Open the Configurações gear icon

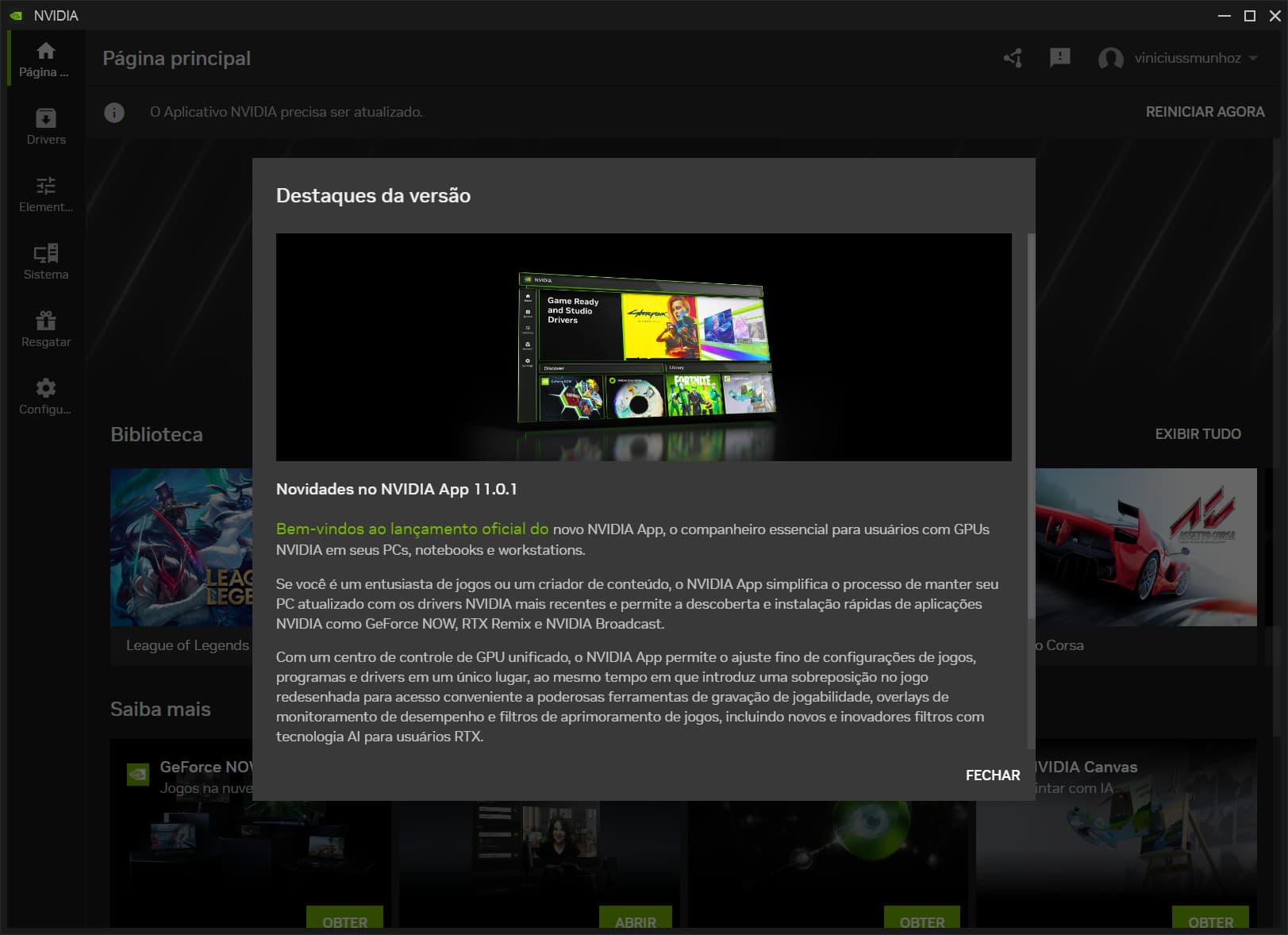[46, 388]
